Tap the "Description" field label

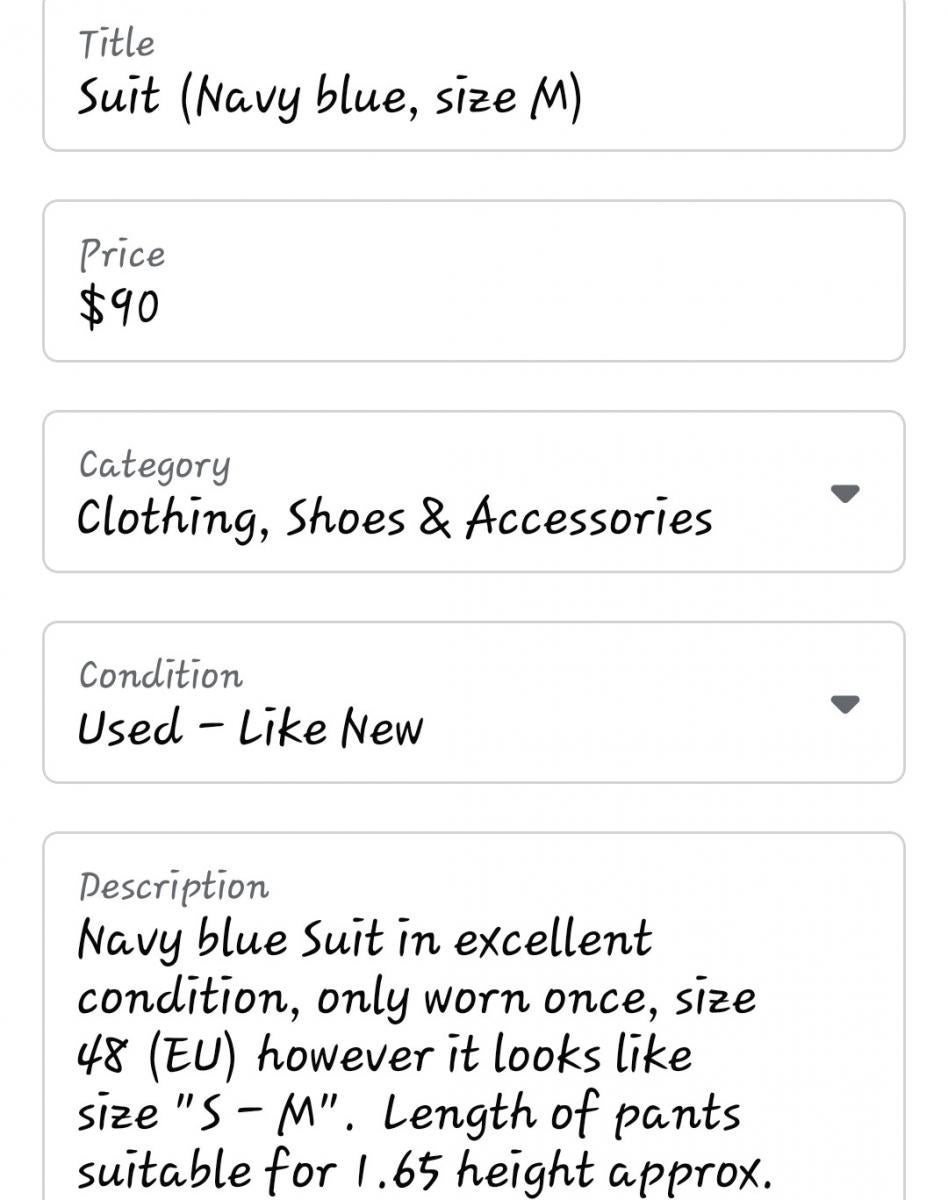(x=173, y=886)
